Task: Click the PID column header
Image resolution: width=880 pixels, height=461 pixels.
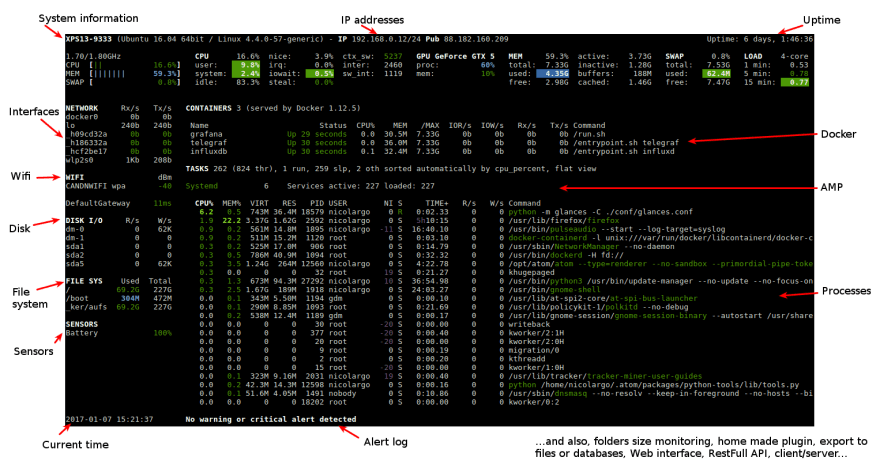Action: click(317, 203)
